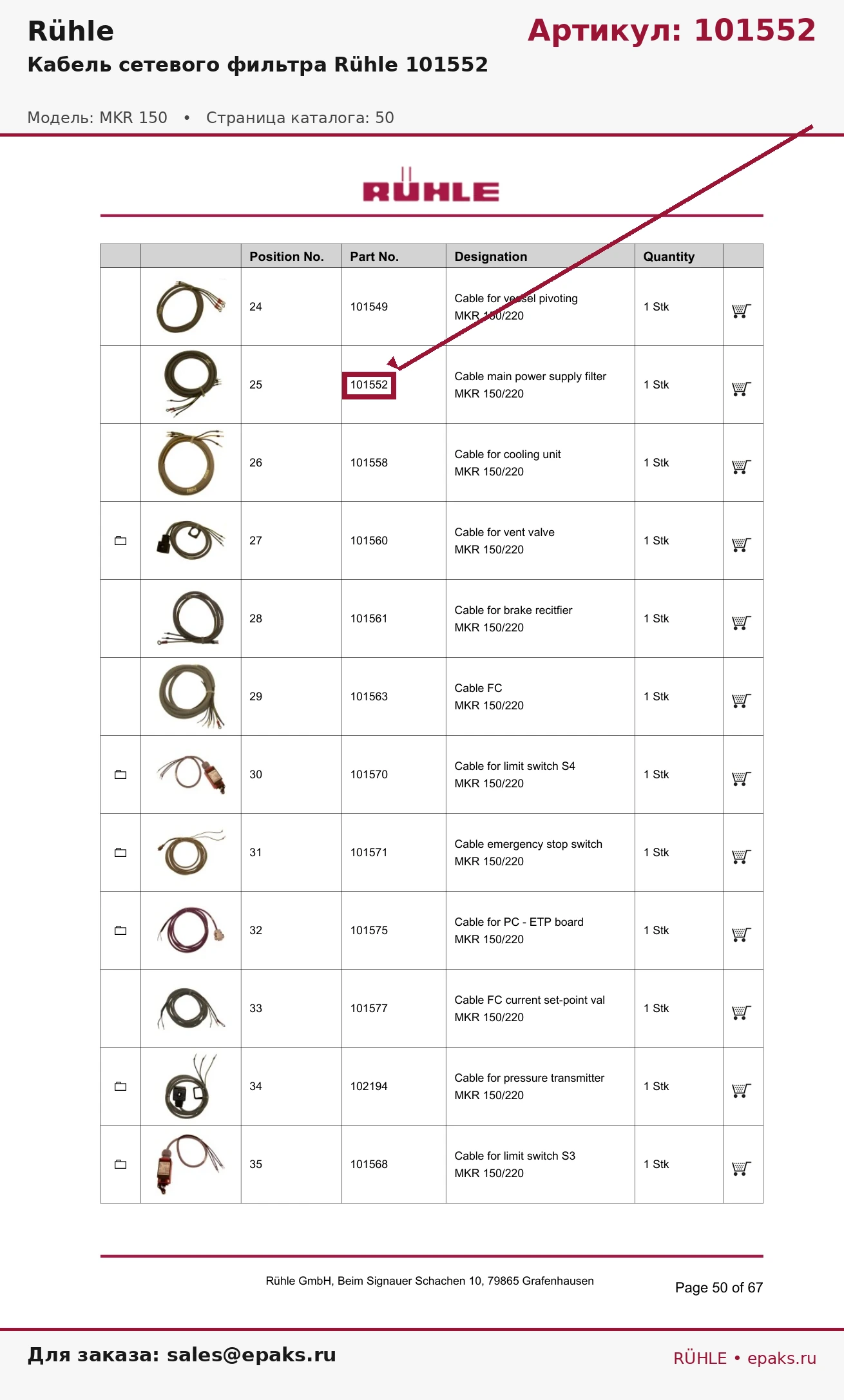
Task: Click folder icon in position 31 row
Action: tap(120, 852)
